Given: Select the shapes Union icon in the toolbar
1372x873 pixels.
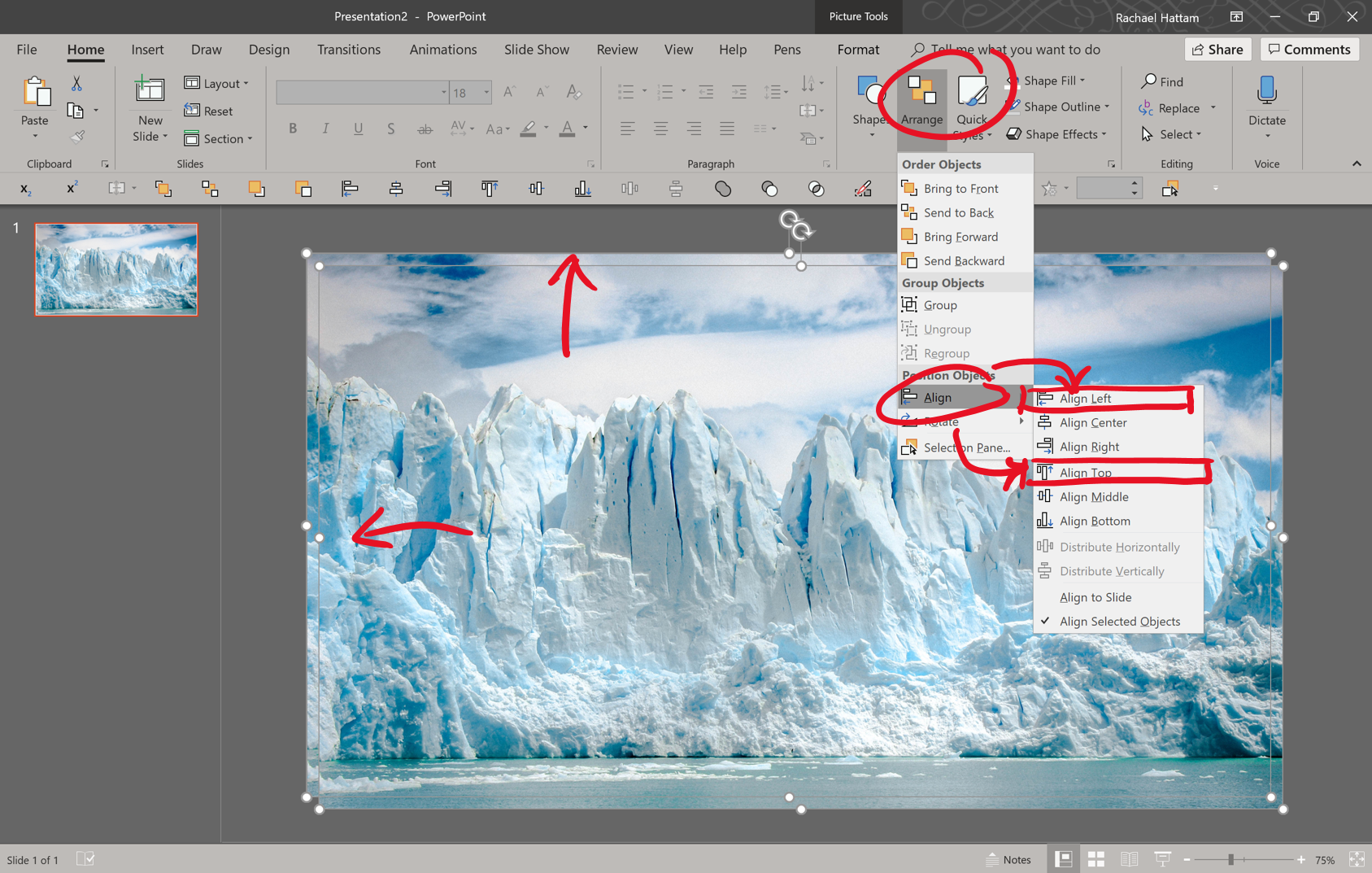Looking at the screenshot, I should pos(721,188).
